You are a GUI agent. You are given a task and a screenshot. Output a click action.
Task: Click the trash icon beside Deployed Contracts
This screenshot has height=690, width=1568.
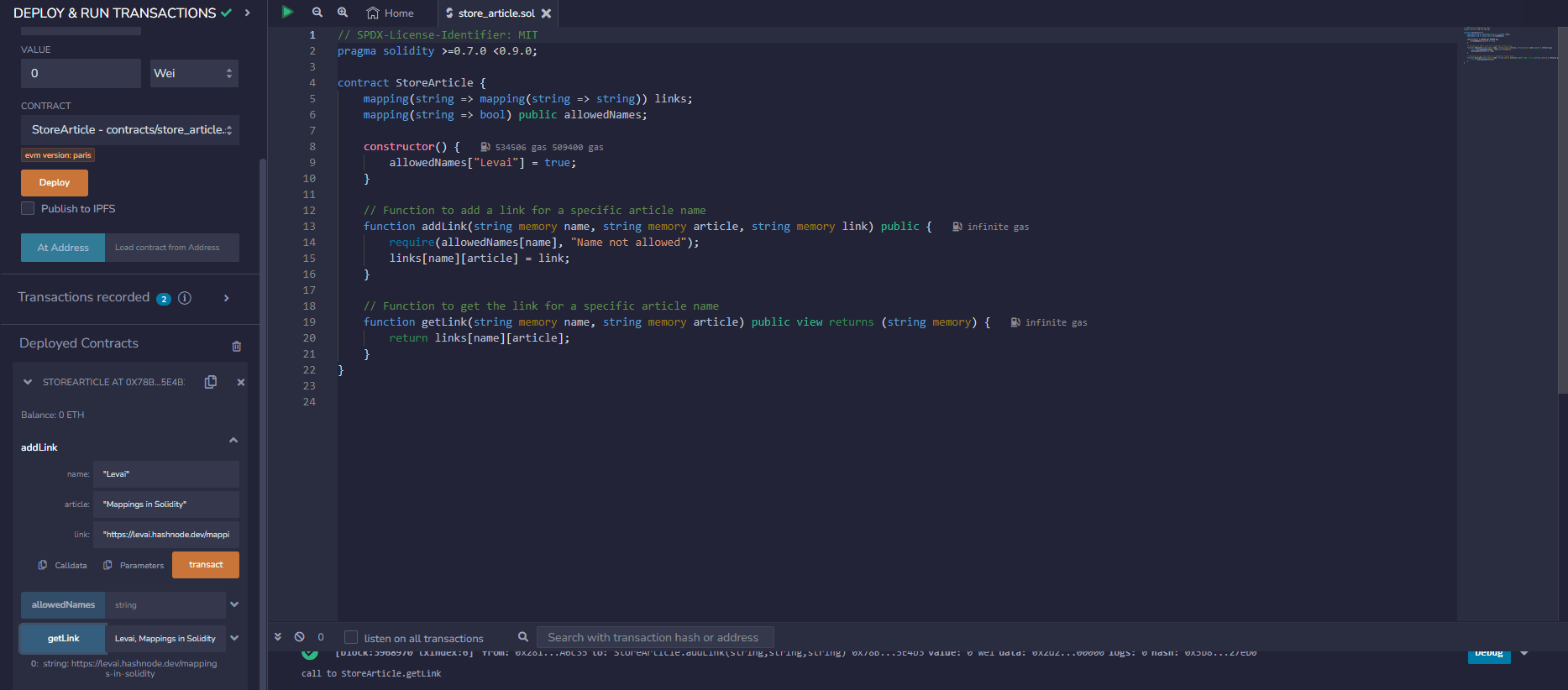[x=237, y=346]
